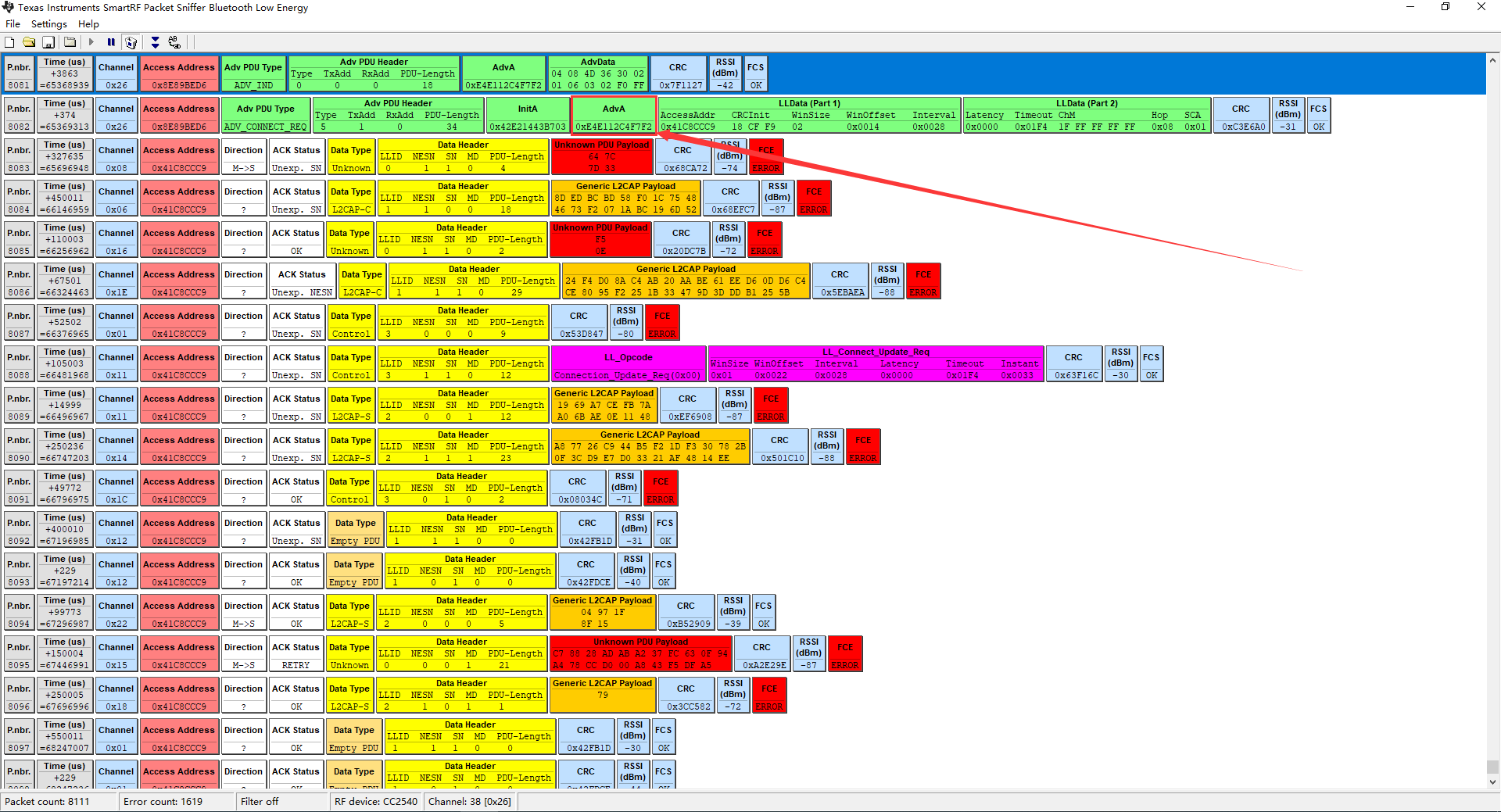Click Access Address cell of packet 8085
1501x812 pixels.
click(x=179, y=240)
